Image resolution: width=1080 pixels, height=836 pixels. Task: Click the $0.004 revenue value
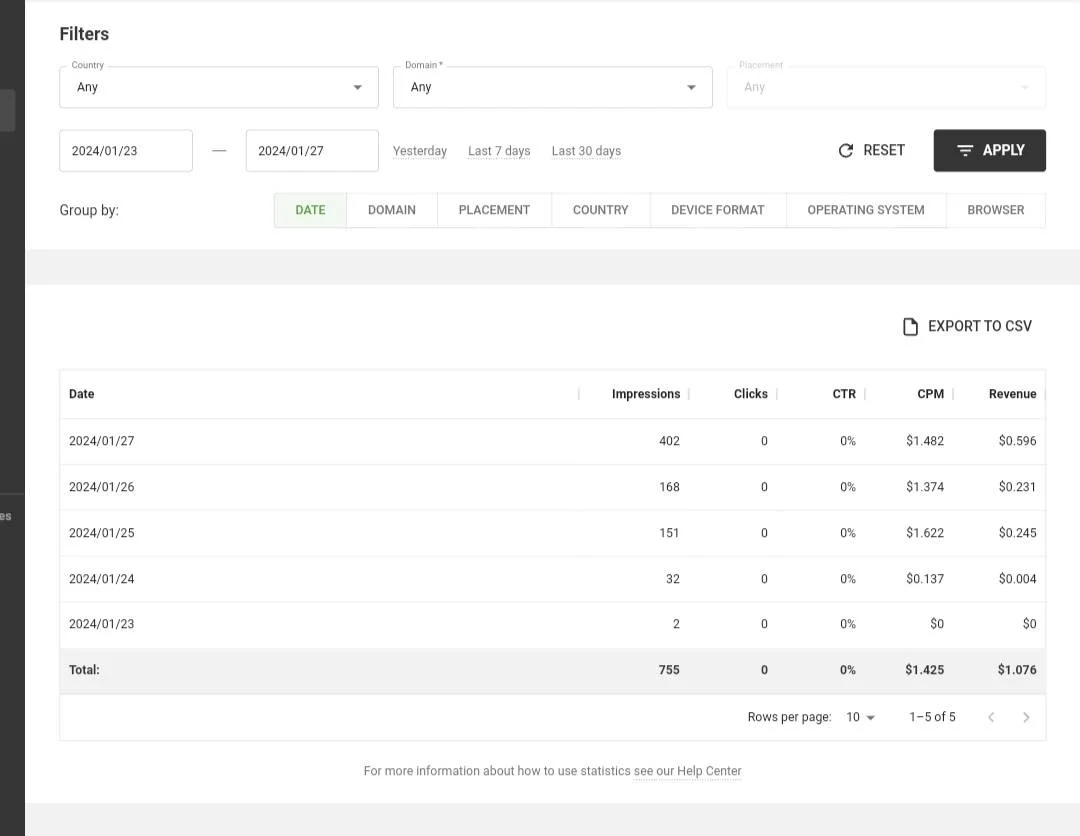pos(1017,579)
